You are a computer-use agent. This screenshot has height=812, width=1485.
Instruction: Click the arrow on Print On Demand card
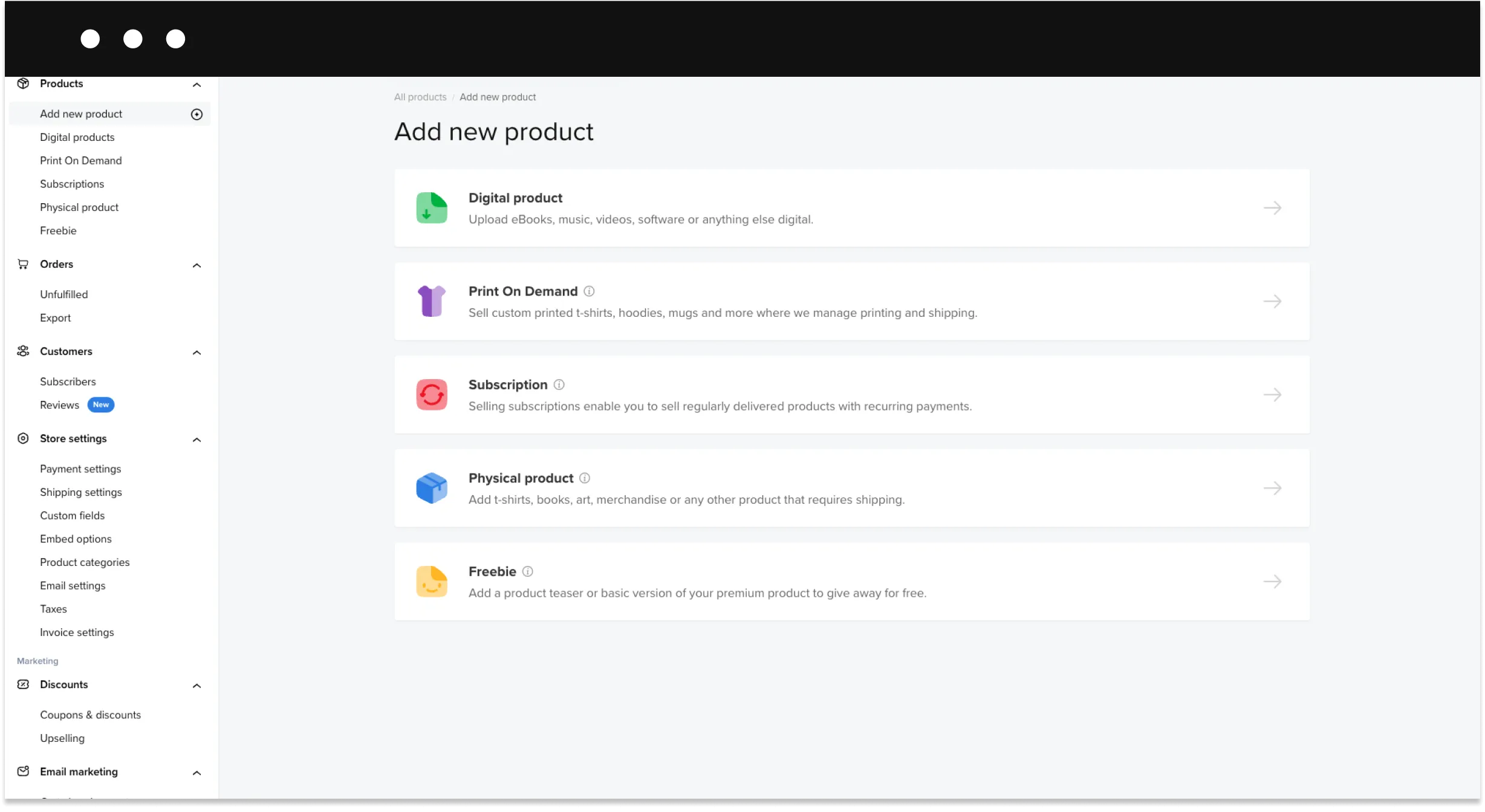(x=1273, y=301)
